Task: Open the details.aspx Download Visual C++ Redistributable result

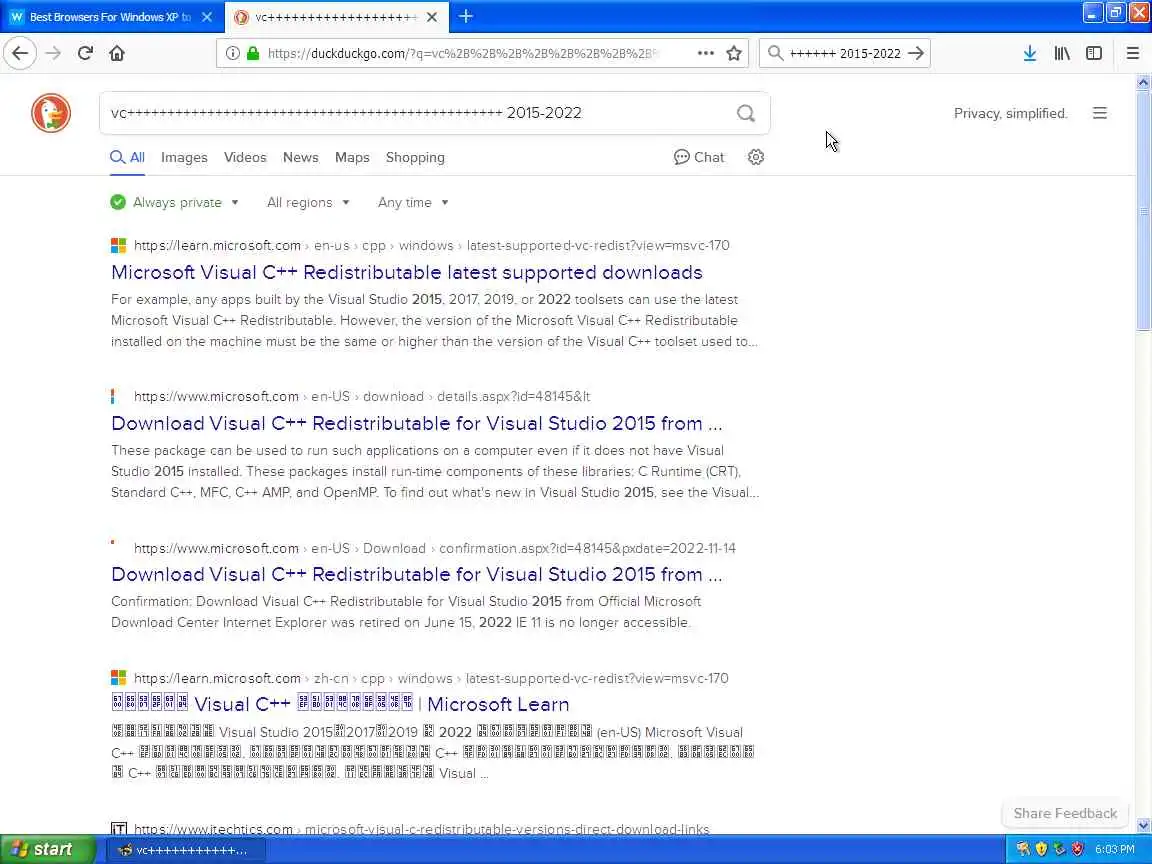Action: pyautogui.click(x=417, y=424)
